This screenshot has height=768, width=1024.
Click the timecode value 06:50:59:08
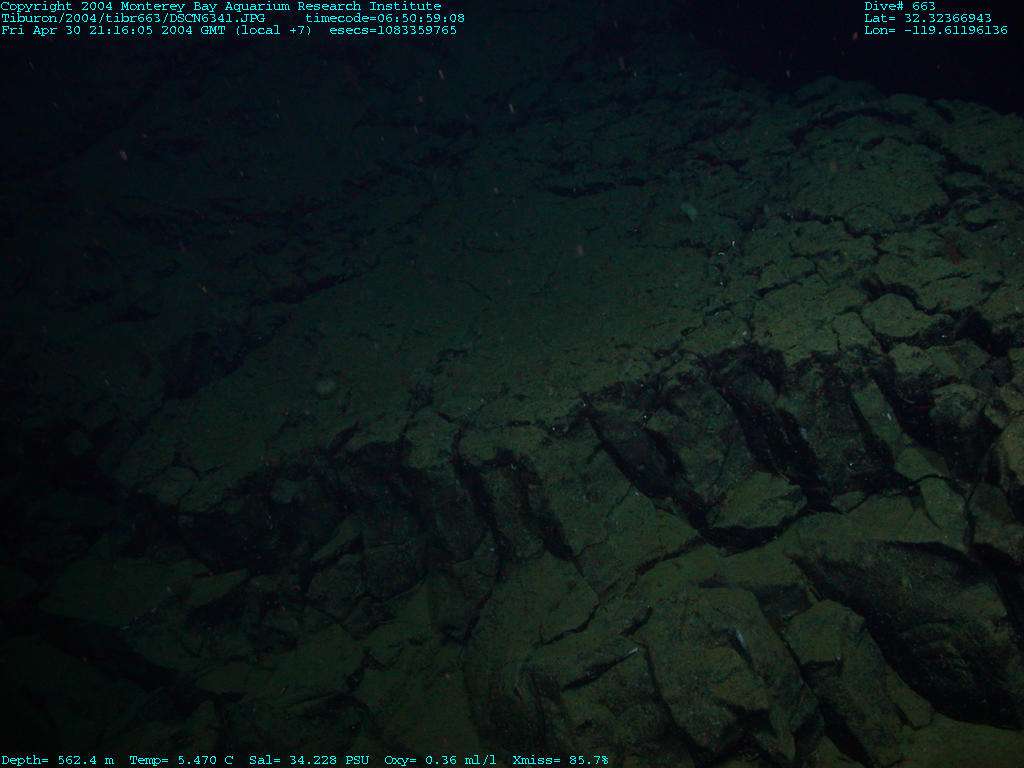pos(385,18)
